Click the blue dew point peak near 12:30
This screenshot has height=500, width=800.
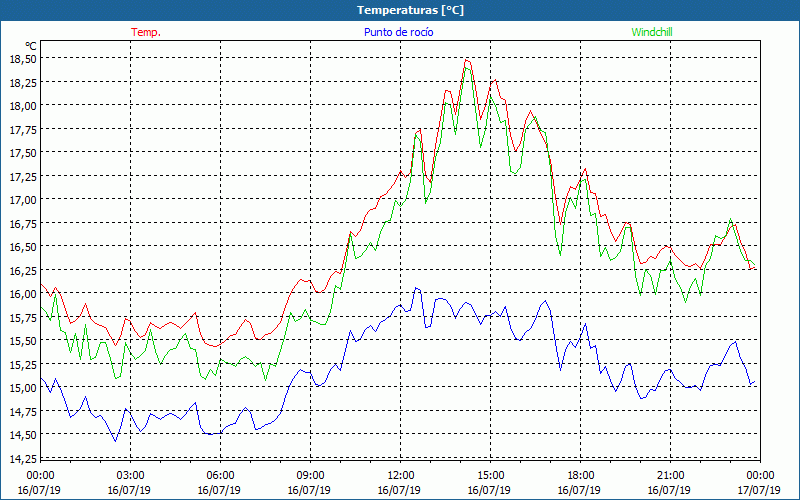tap(416, 288)
